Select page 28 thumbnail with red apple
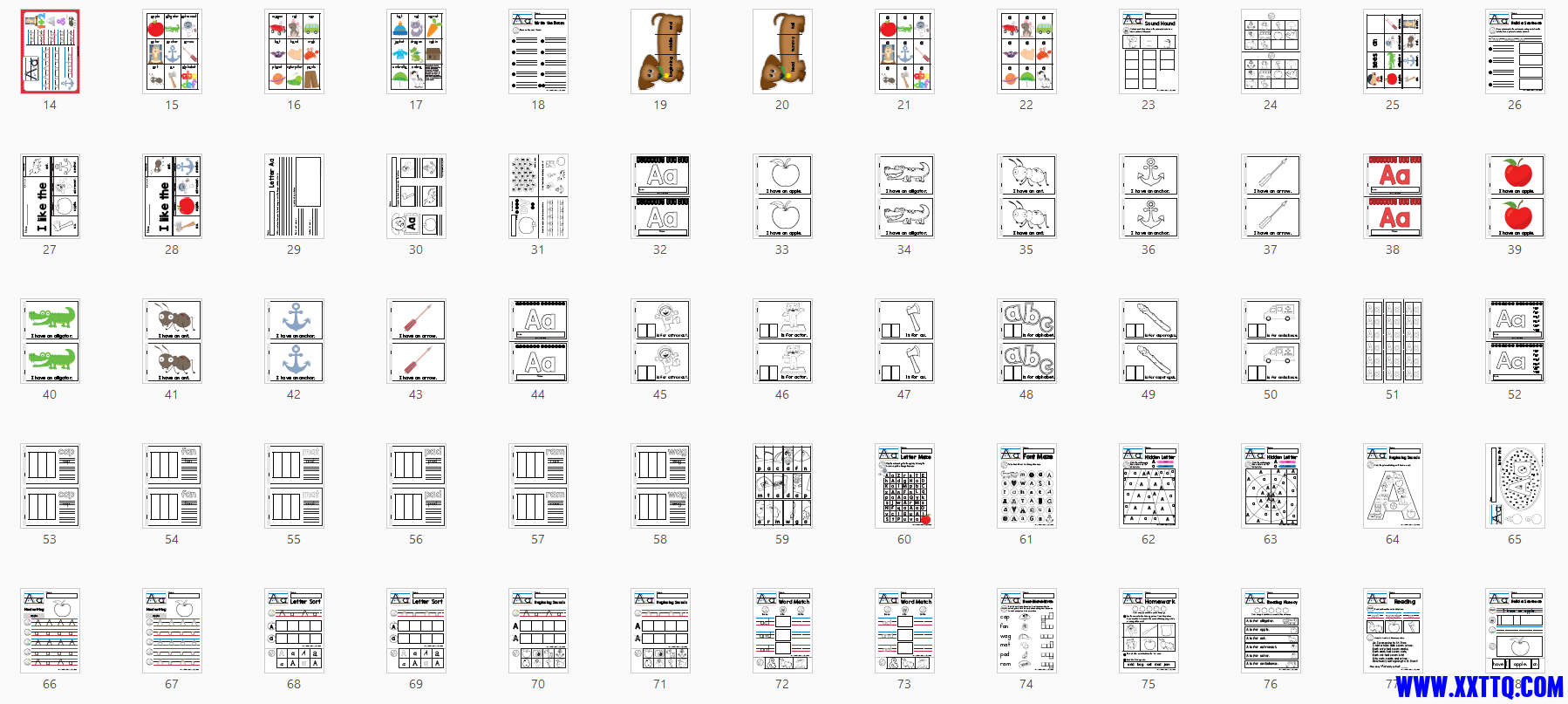The height and width of the screenshot is (704, 1568). point(172,196)
